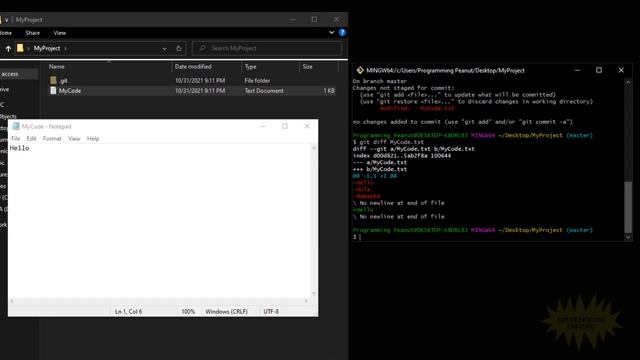Maximize the Notepad window
Image resolution: width=640 pixels, height=360 pixels.
pyautogui.click(x=285, y=127)
